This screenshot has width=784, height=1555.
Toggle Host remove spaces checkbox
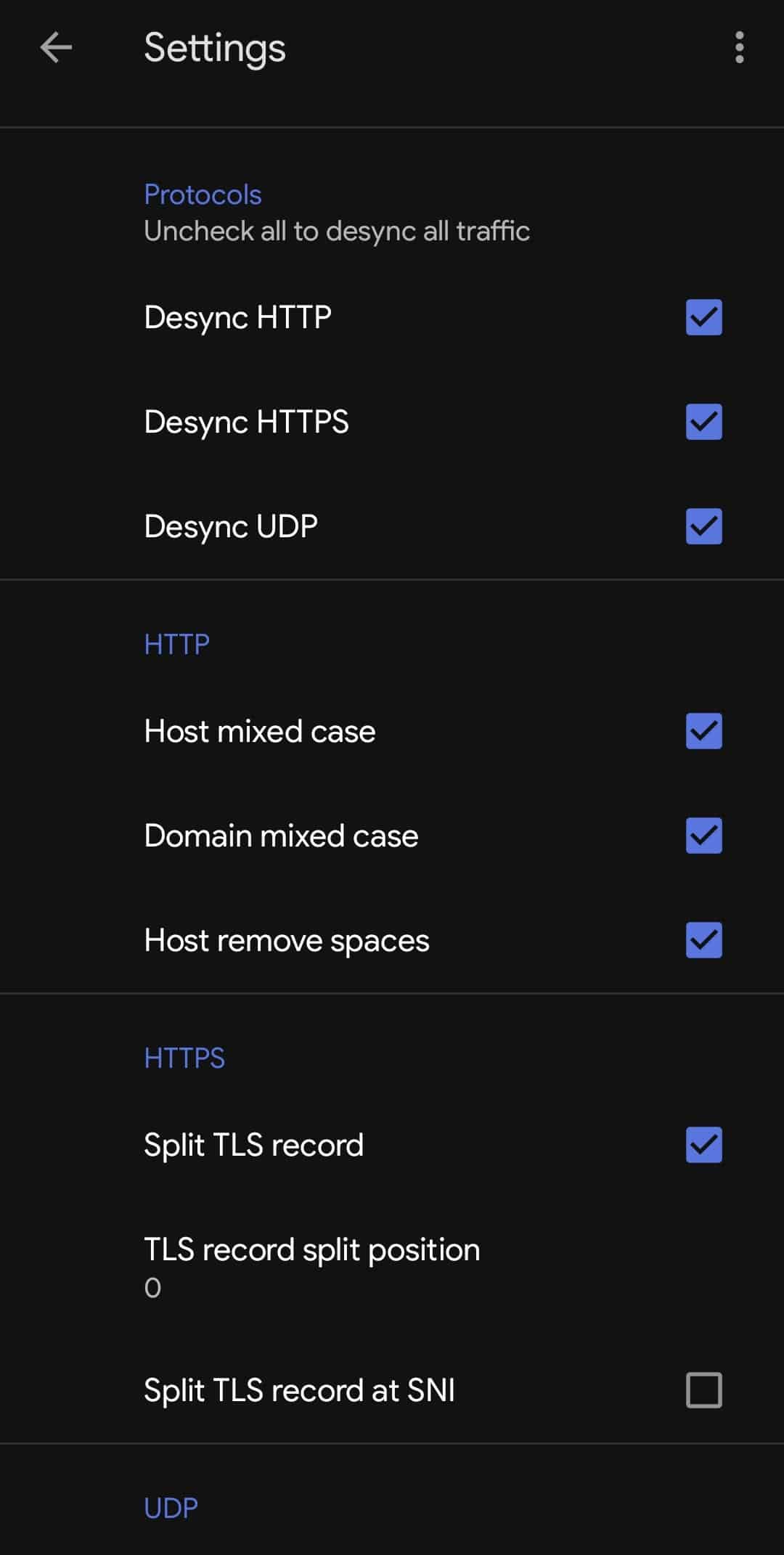[x=703, y=940]
